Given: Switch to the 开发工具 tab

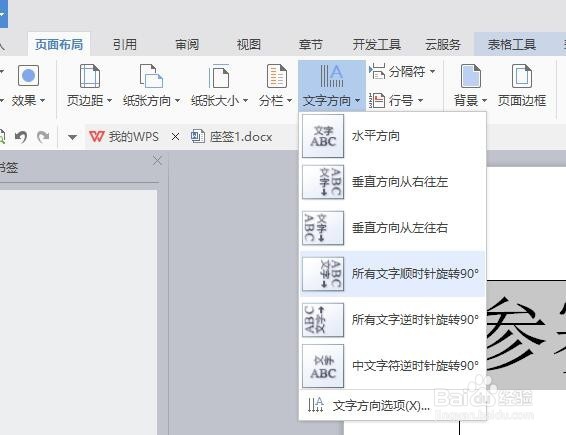Looking at the screenshot, I should point(377,44).
